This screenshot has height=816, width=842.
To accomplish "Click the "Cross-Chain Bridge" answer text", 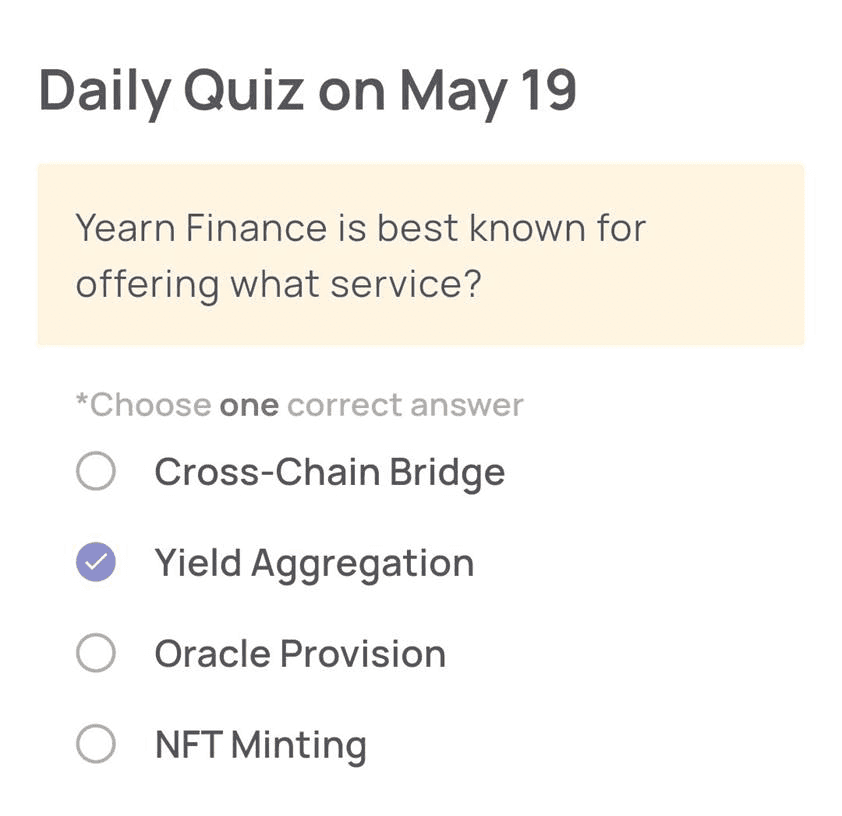I will coord(330,472).
